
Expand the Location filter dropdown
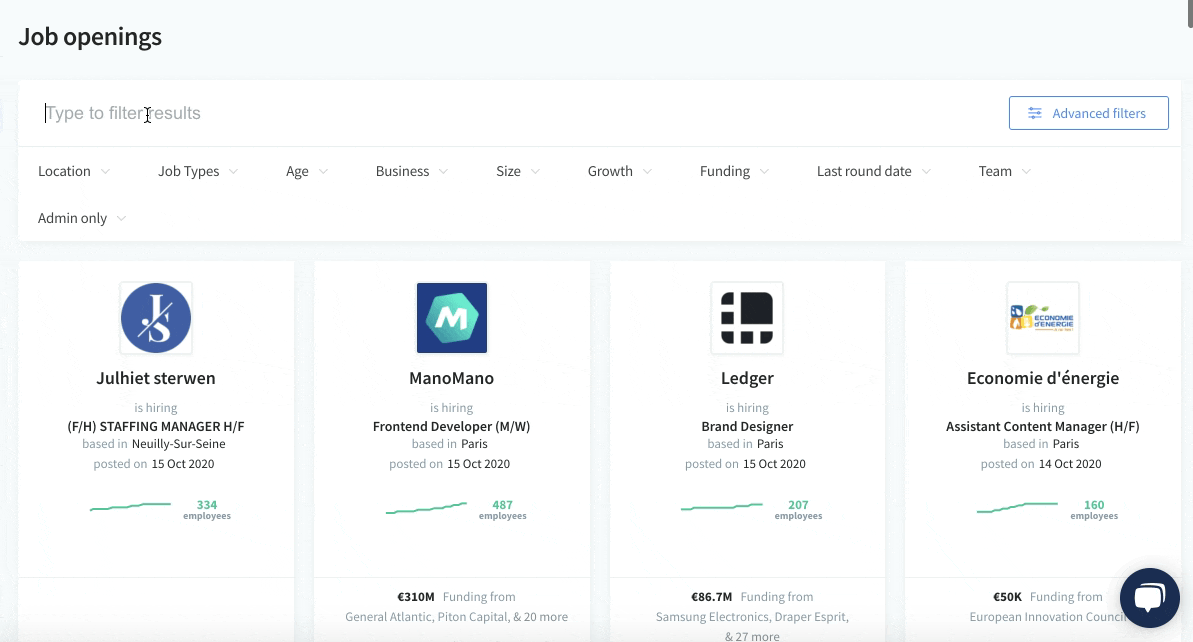click(74, 171)
